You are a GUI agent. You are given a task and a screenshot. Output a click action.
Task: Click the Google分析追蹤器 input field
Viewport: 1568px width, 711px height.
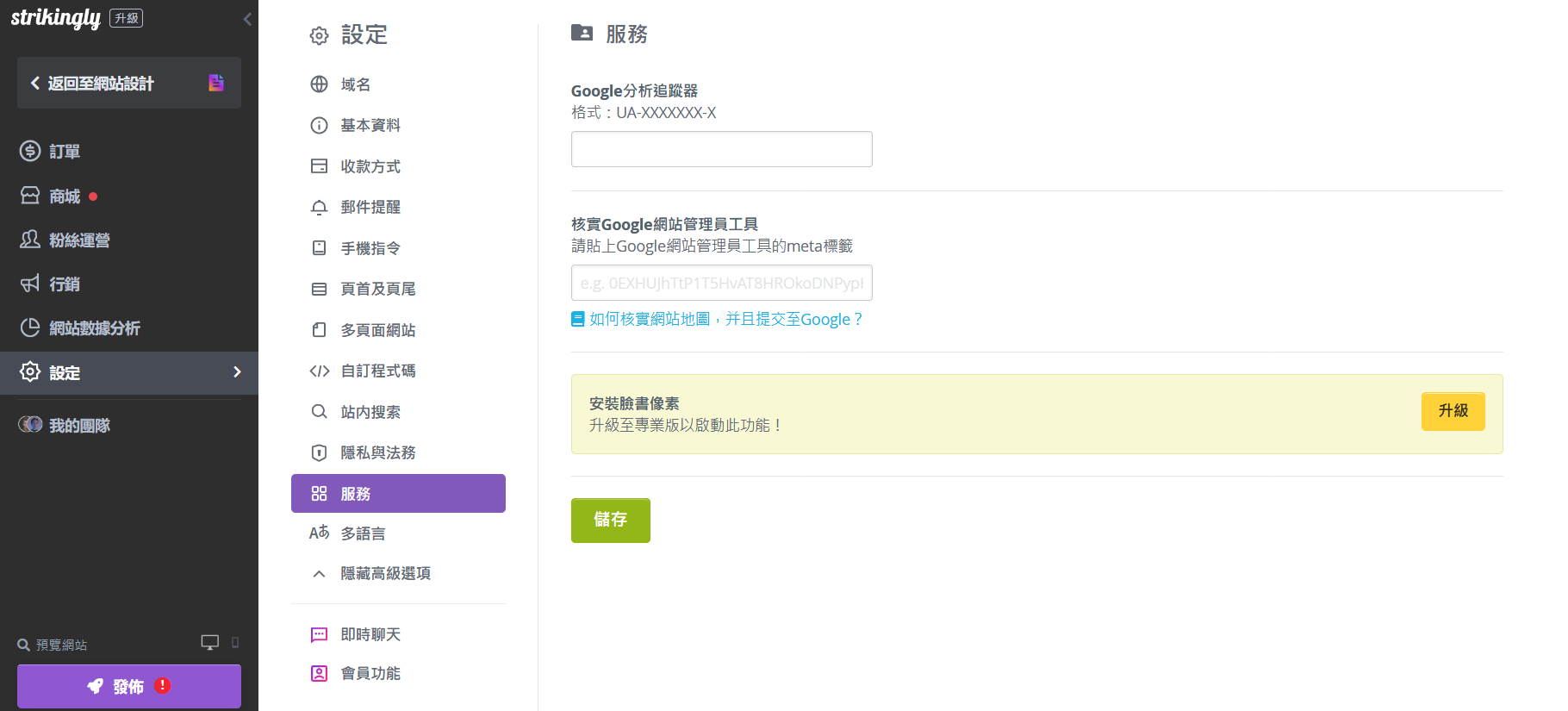tap(722, 149)
